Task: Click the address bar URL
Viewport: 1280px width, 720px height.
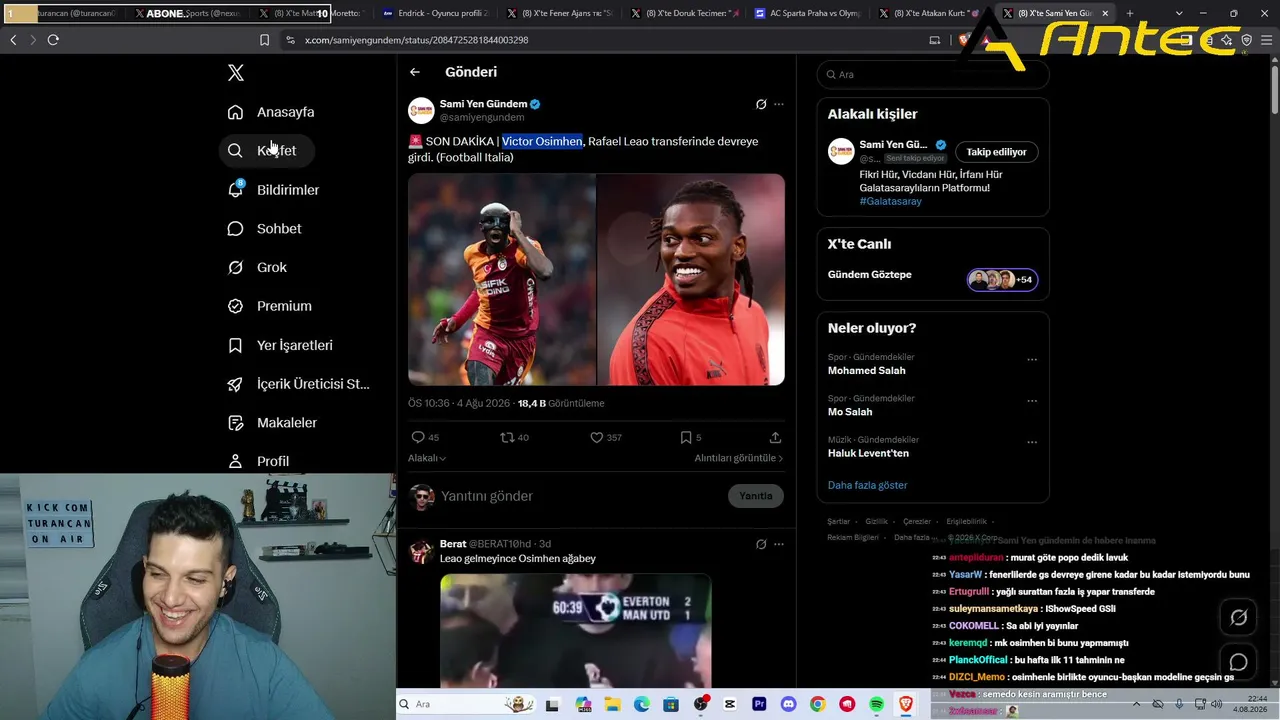Action: [416, 40]
